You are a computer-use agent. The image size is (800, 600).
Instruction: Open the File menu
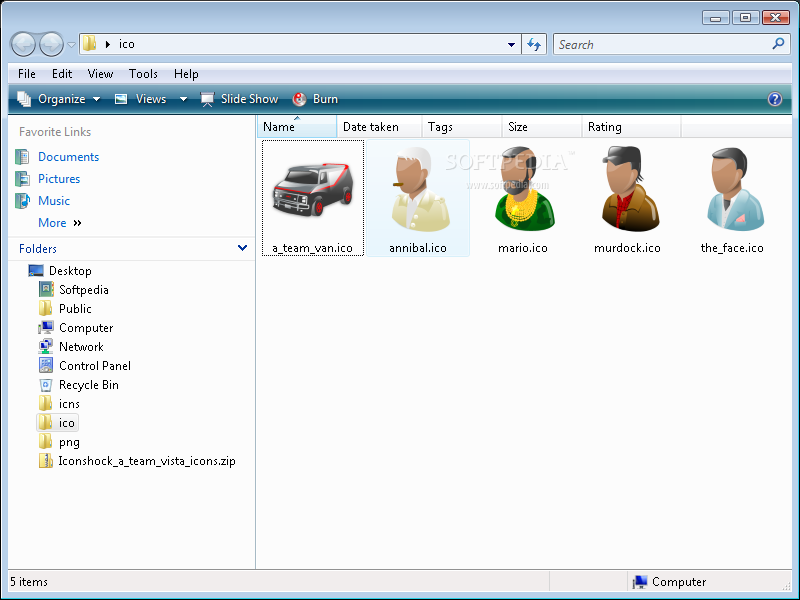click(27, 74)
